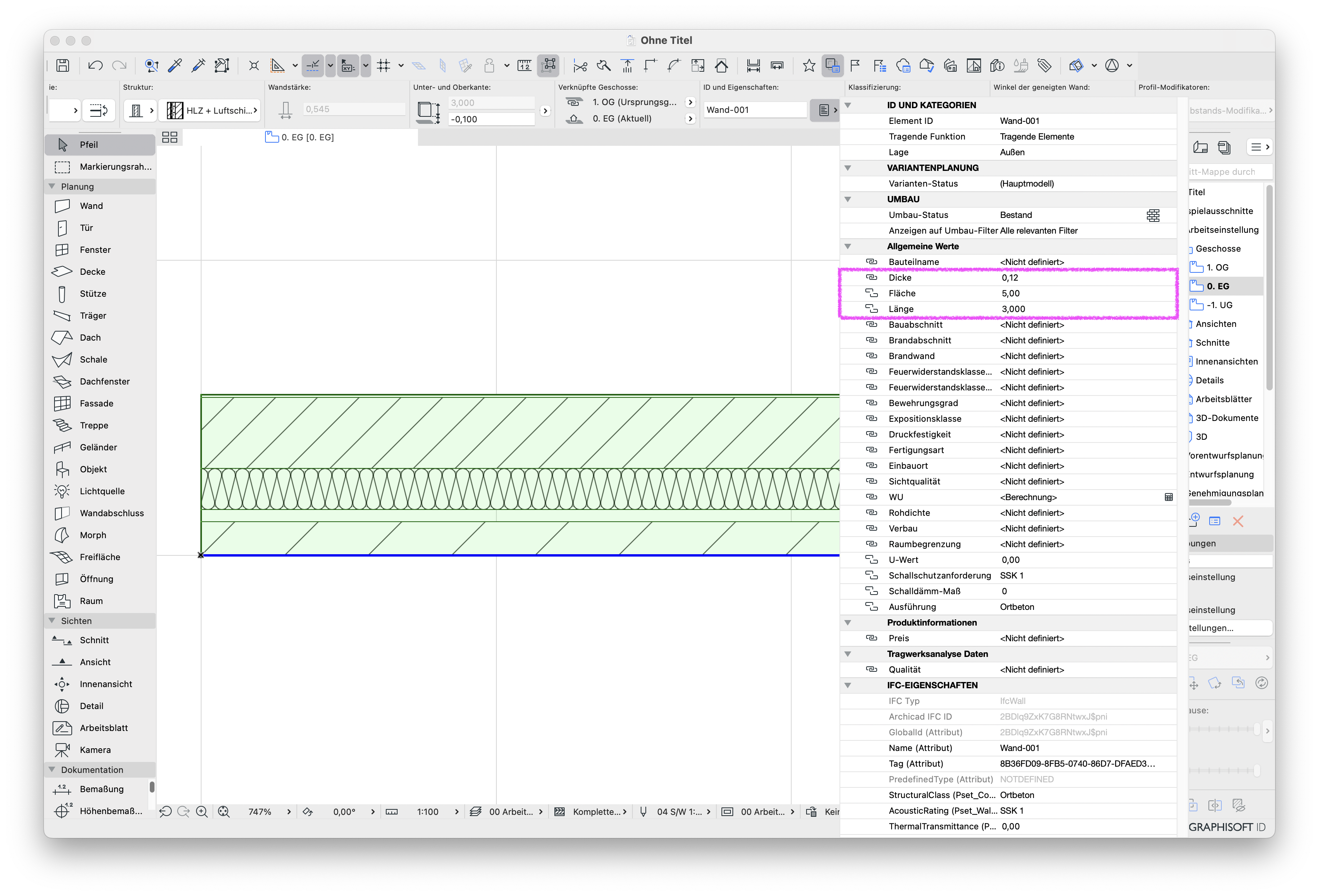Toggle the guide lines toolbar button

pyautogui.click(x=313, y=66)
